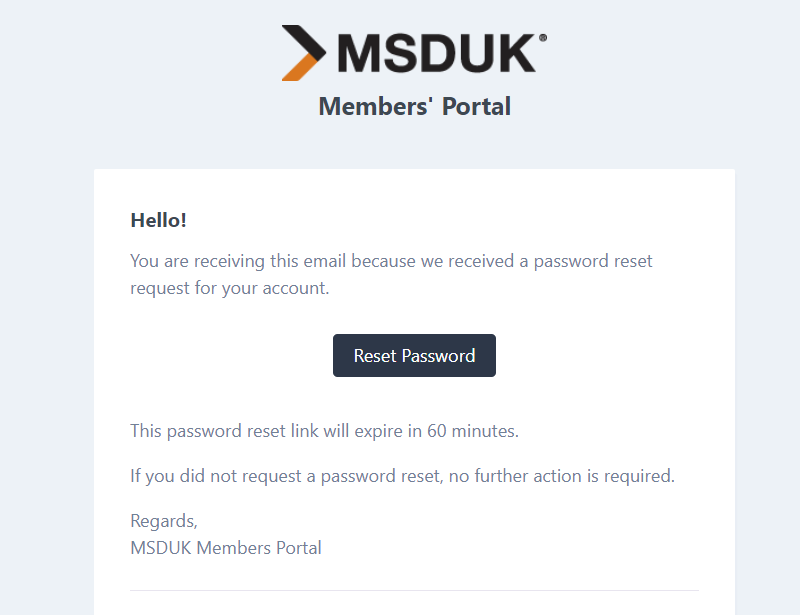Click the Members' Portal heading
This screenshot has width=800, height=615.
tap(414, 106)
